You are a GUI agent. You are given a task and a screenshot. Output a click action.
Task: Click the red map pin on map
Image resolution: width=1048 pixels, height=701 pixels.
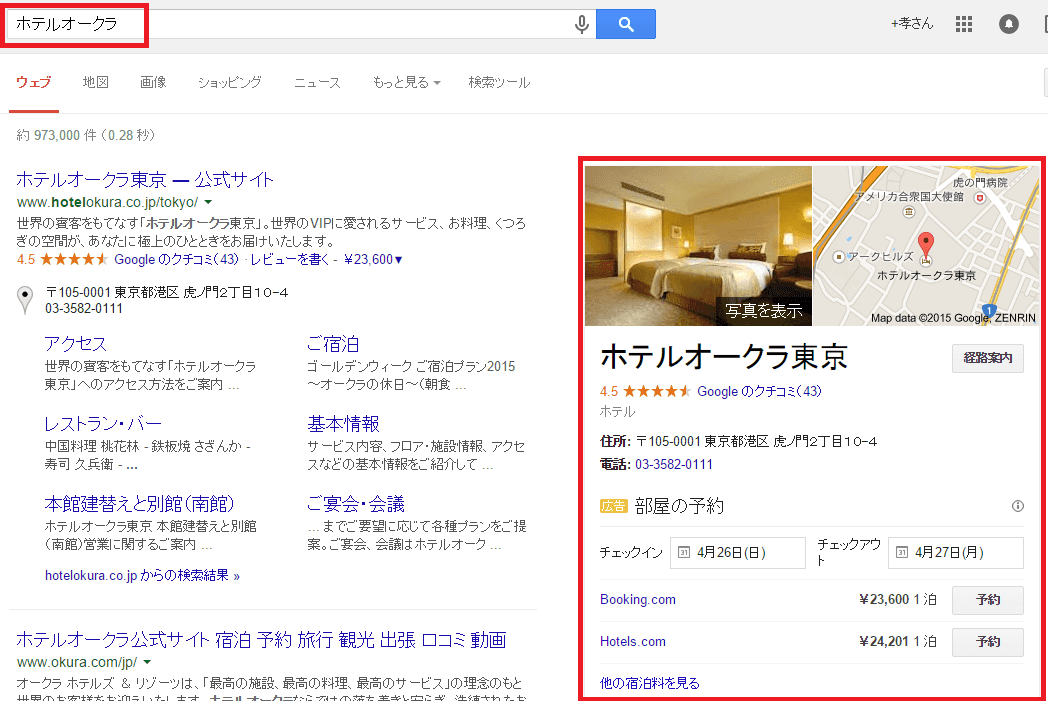(x=926, y=244)
